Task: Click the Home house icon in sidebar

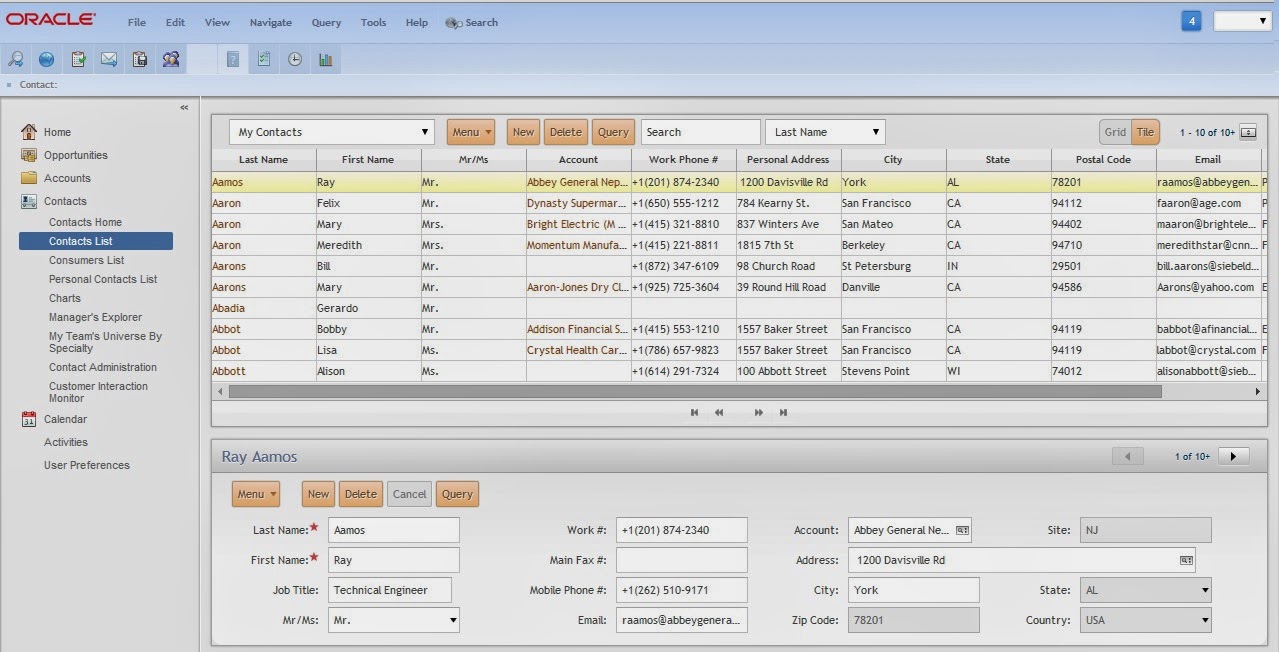Action: [28, 132]
